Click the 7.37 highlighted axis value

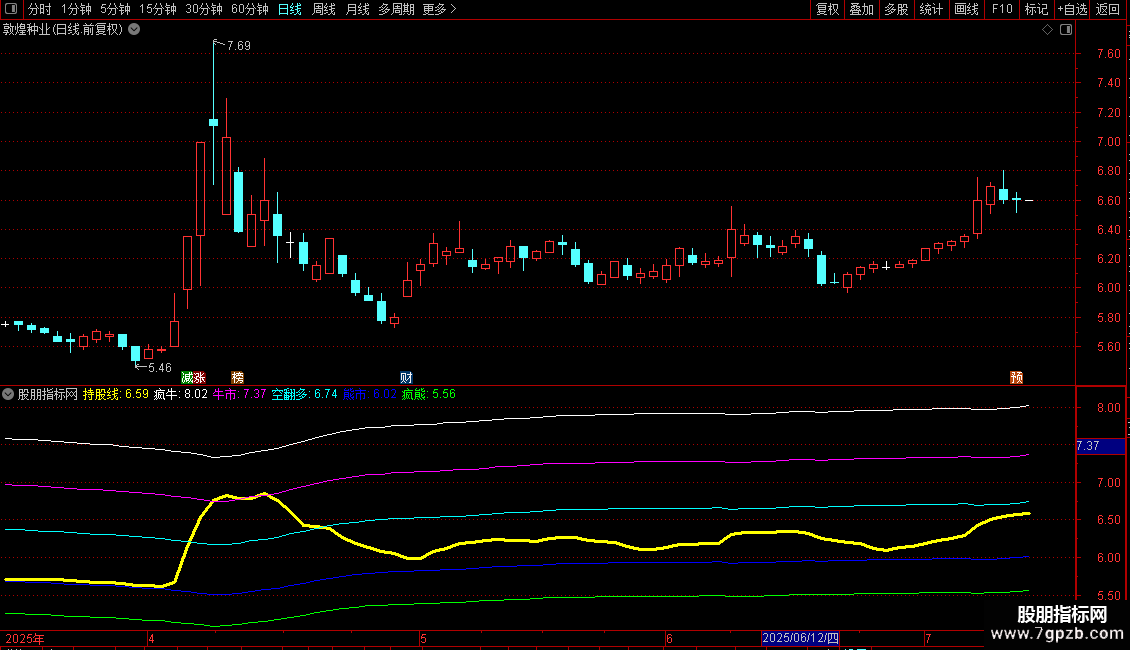(1100, 446)
